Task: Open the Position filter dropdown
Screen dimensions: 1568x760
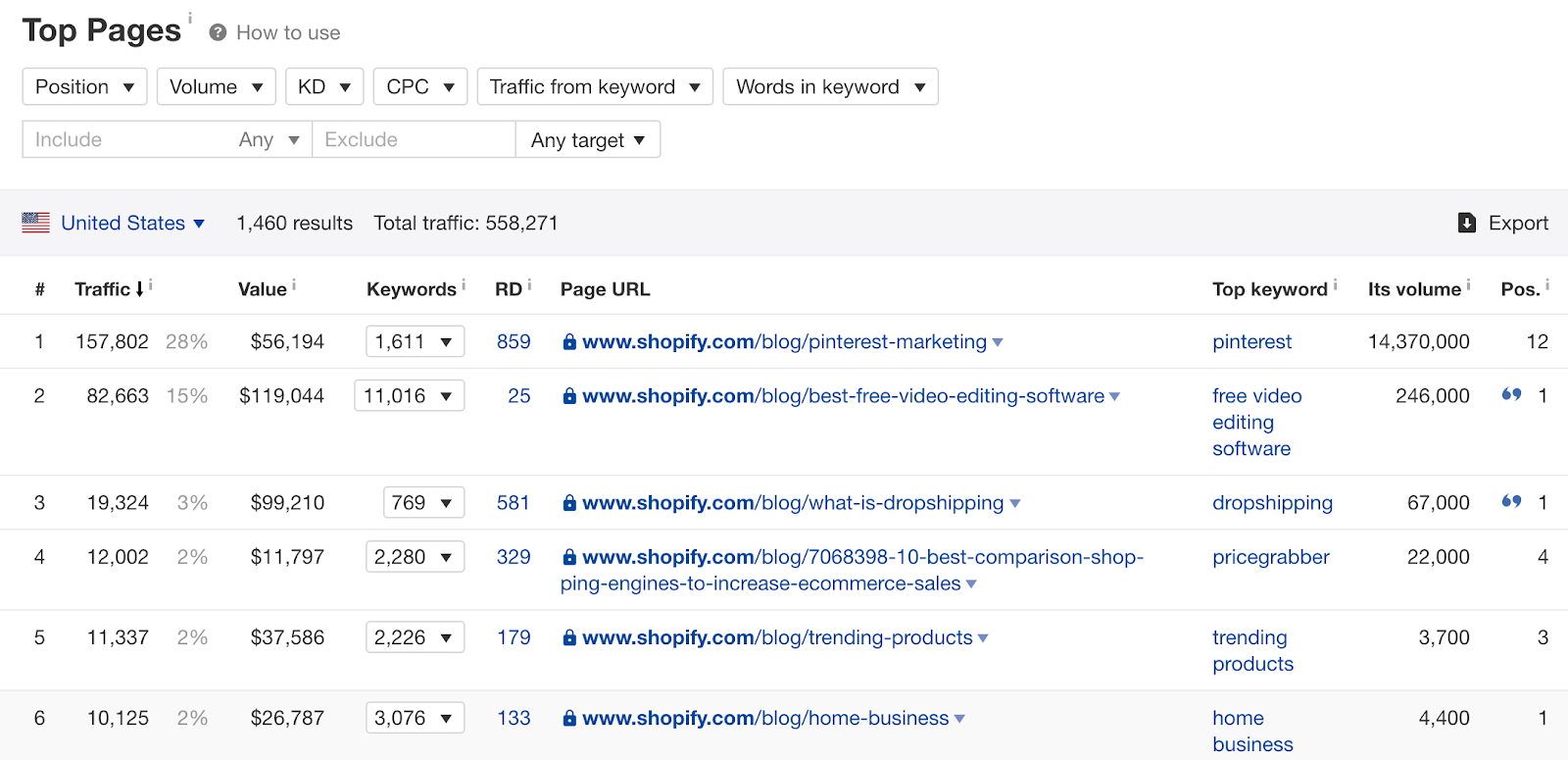Action: [84, 86]
